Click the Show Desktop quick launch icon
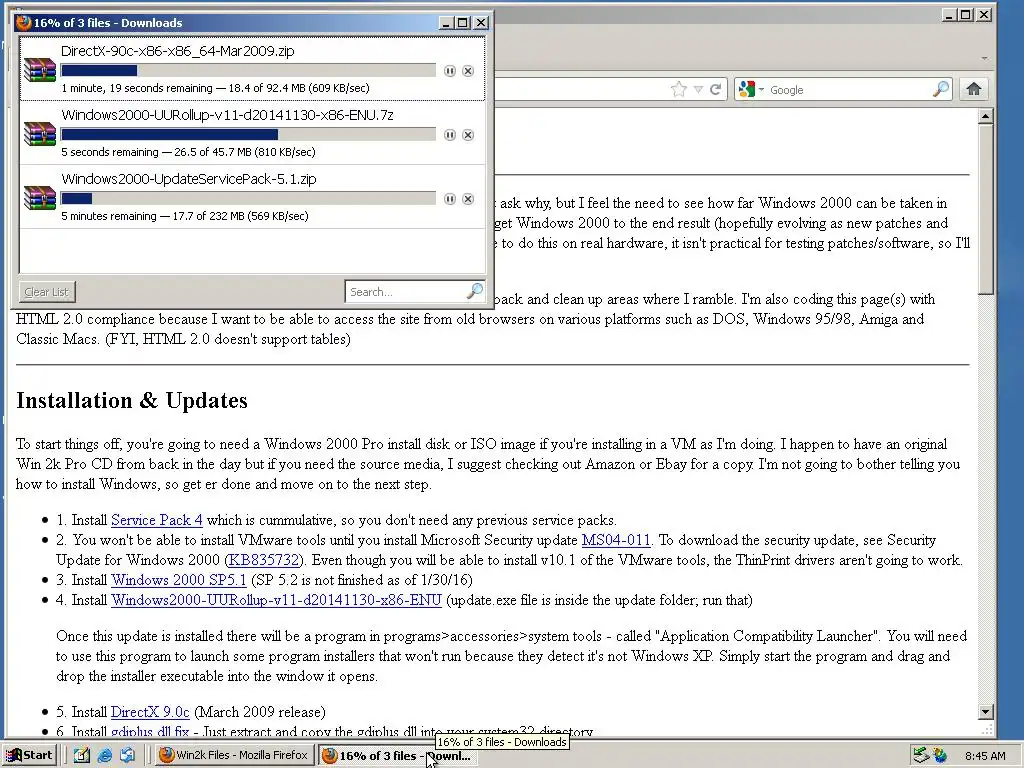This screenshot has width=1024, height=768. (82, 756)
